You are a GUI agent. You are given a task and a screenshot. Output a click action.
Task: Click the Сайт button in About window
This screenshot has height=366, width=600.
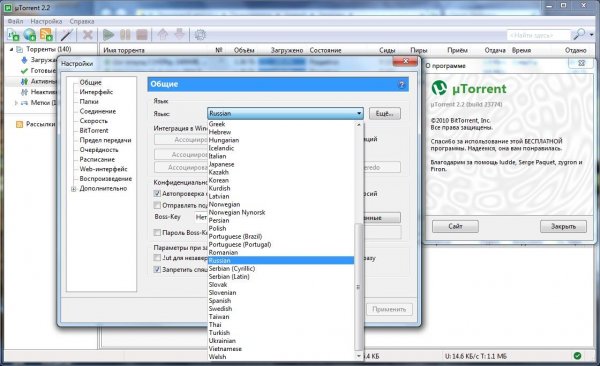coord(455,226)
